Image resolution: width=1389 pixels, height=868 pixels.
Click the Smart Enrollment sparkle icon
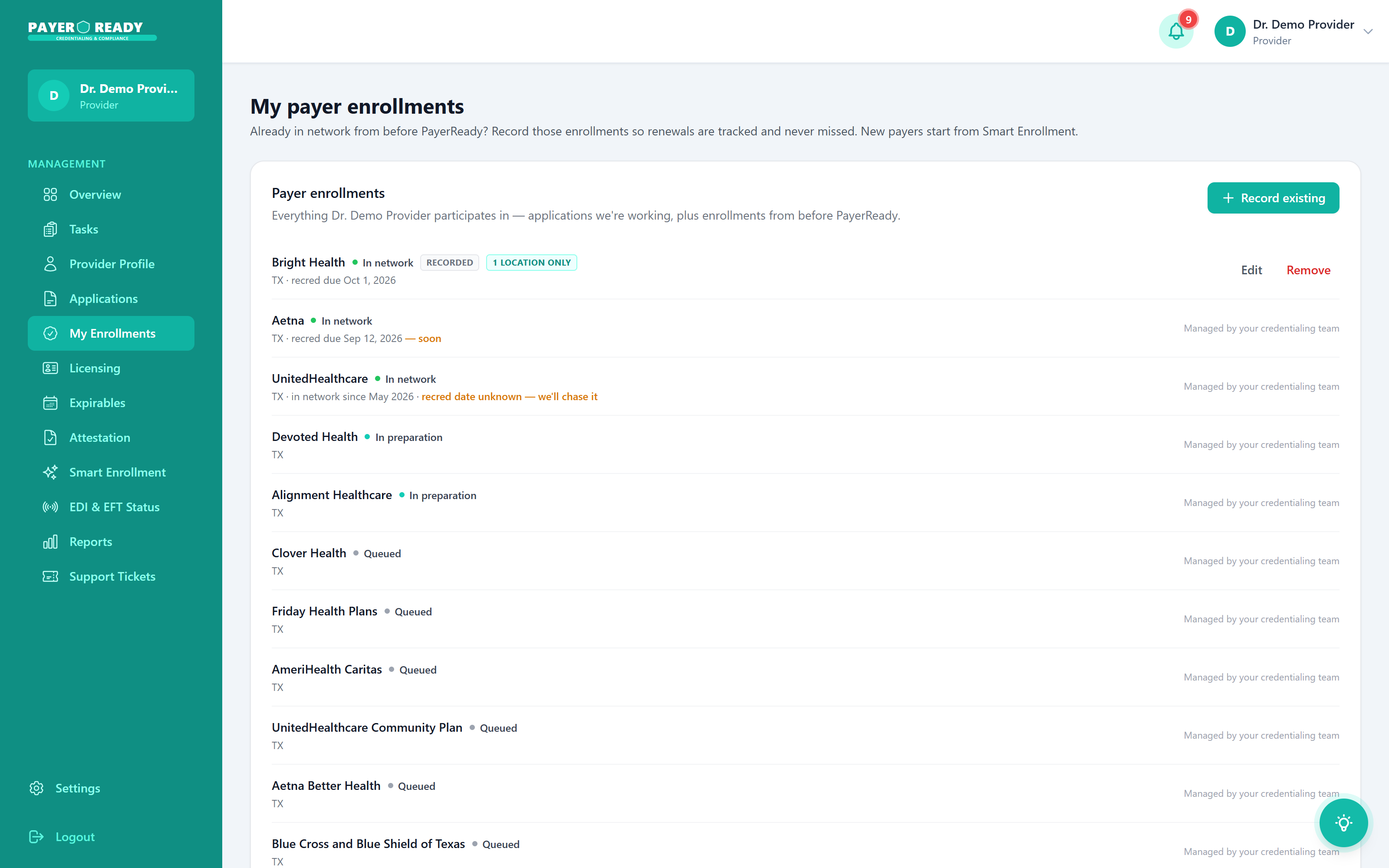click(x=50, y=473)
